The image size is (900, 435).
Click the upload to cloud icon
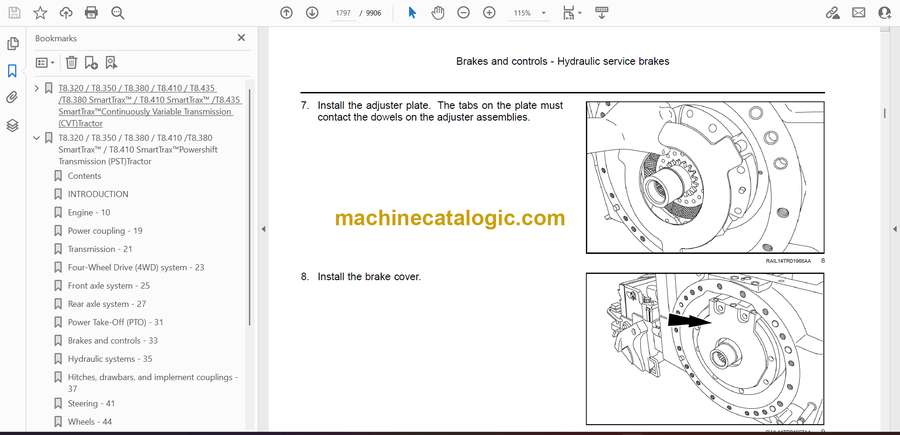pyautogui.click(x=66, y=13)
